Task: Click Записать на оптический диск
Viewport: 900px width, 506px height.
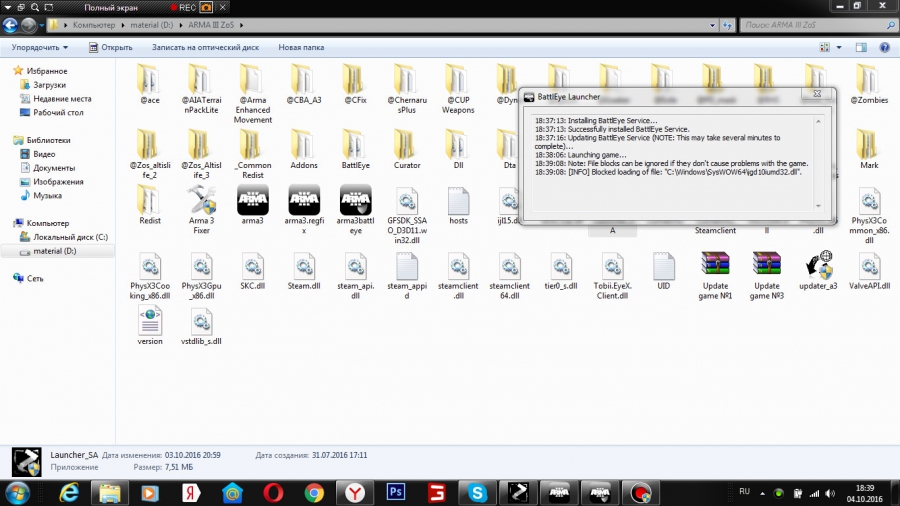Action: [x=205, y=48]
